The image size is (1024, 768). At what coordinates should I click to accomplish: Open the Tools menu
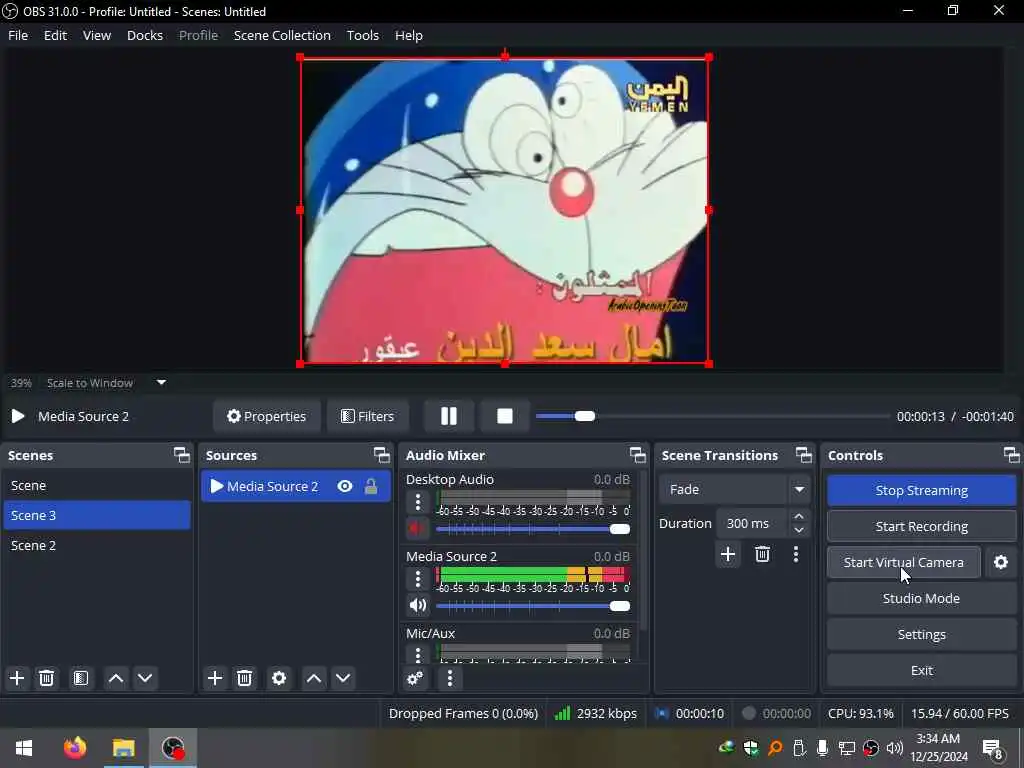[362, 35]
